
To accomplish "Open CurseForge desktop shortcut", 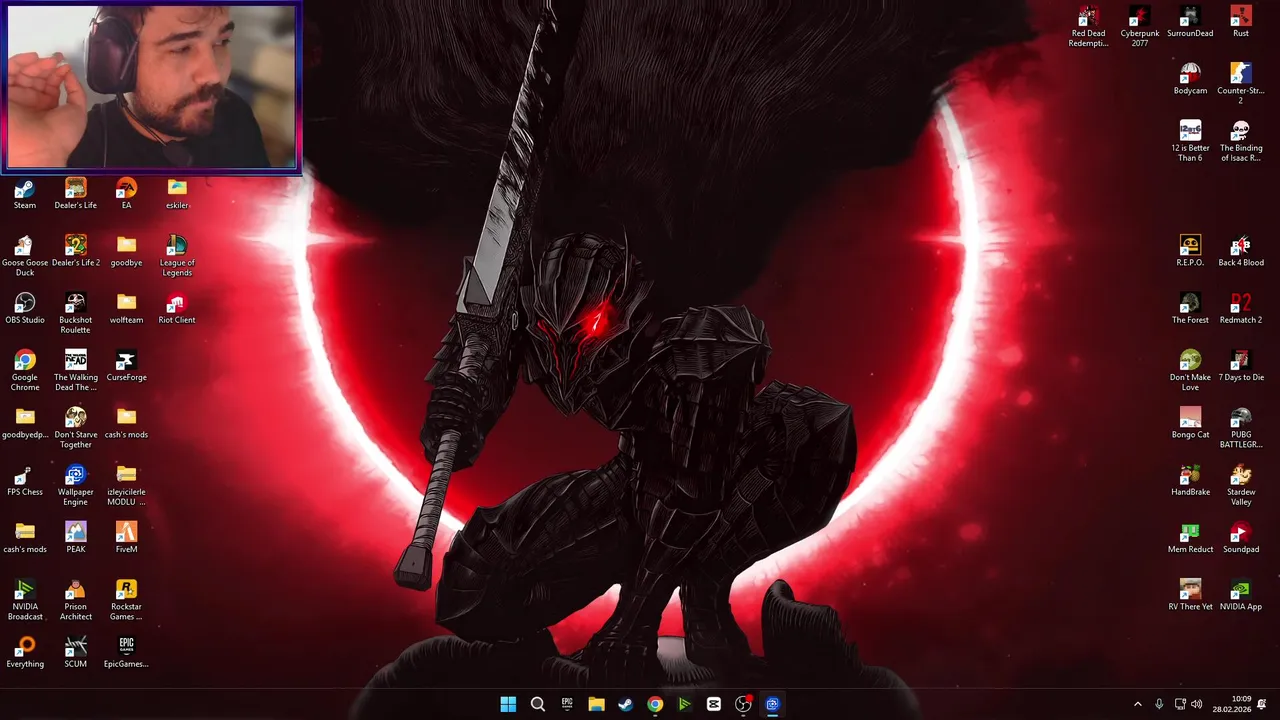I will tap(126, 366).
